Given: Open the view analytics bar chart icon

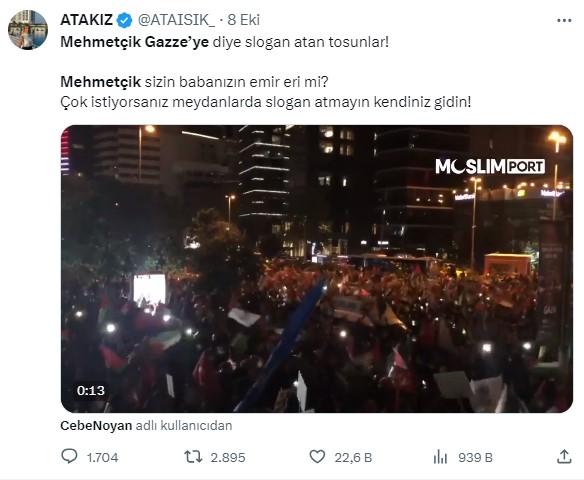Looking at the screenshot, I should pyautogui.click(x=440, y=457).
